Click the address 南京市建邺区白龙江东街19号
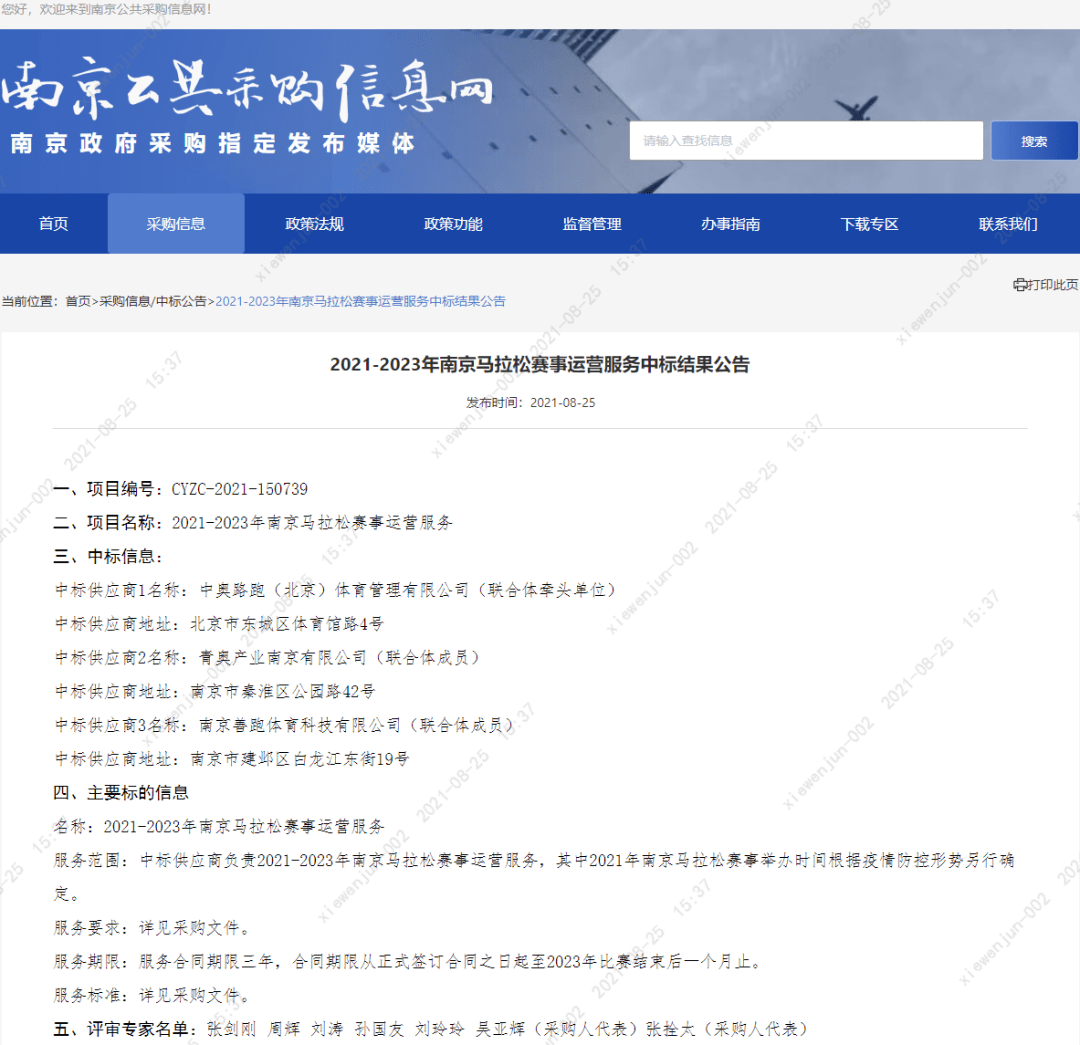1080x1045 pixels. [x=300, y=759]
